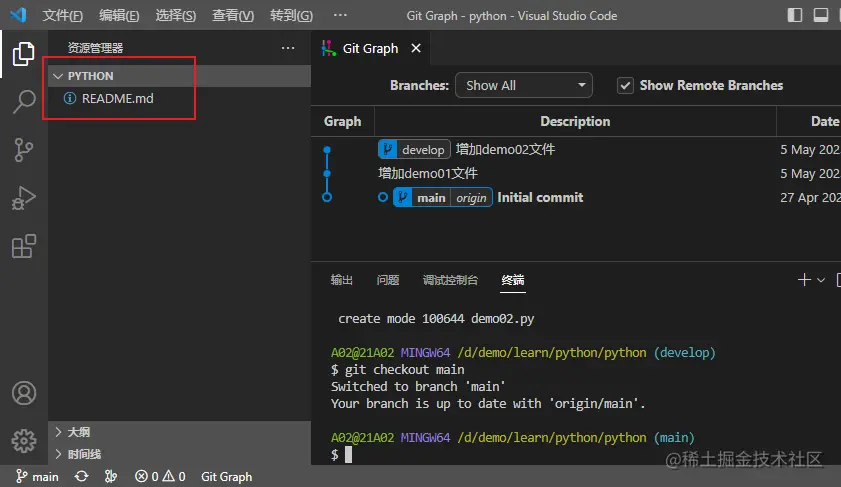Click the terminal input cursor prompt
Viewport: 841px width, 487px height.
coord(349,455)
